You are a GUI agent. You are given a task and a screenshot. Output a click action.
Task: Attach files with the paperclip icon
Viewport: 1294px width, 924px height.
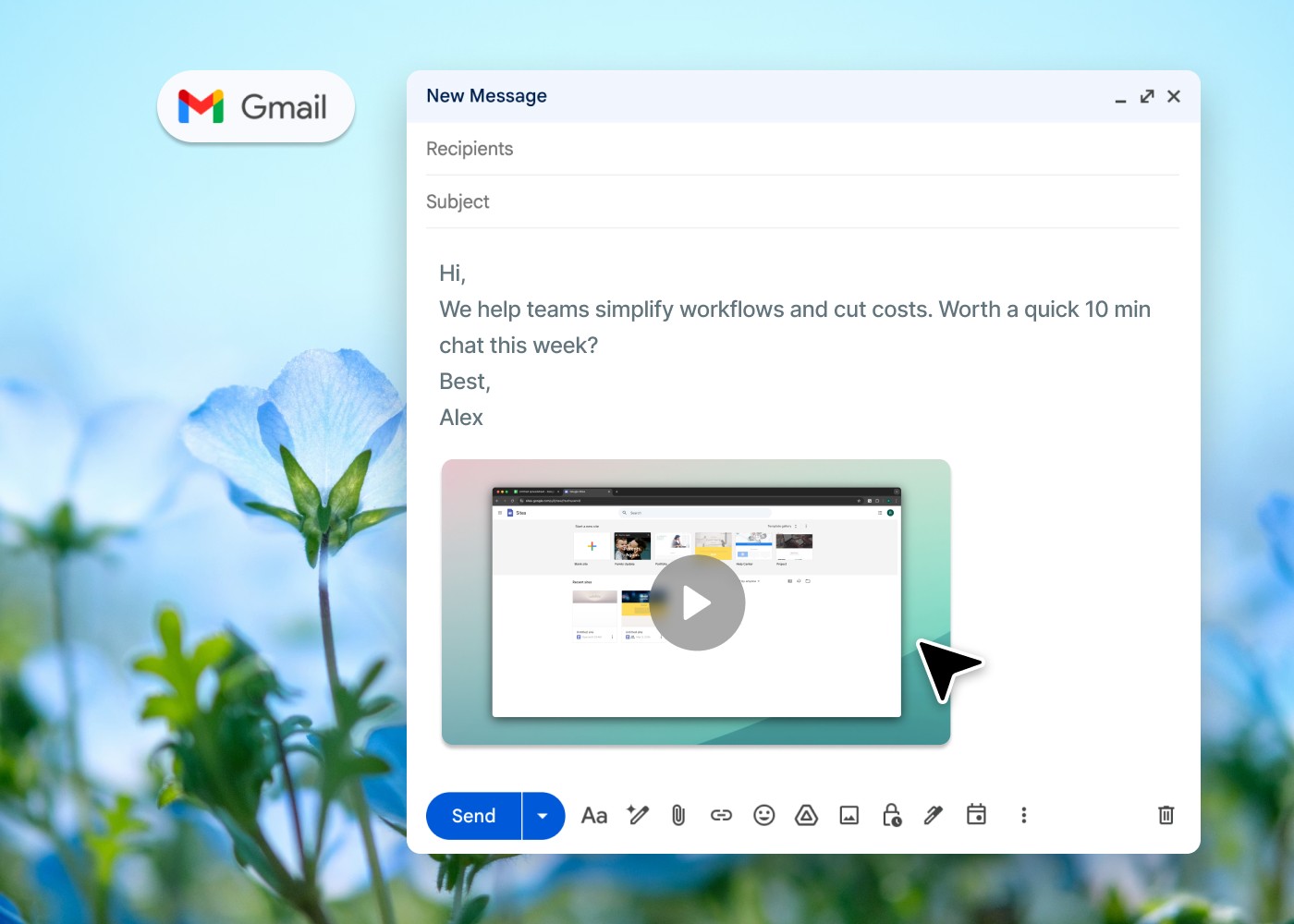pyautogui.click(x=678, y=815)
